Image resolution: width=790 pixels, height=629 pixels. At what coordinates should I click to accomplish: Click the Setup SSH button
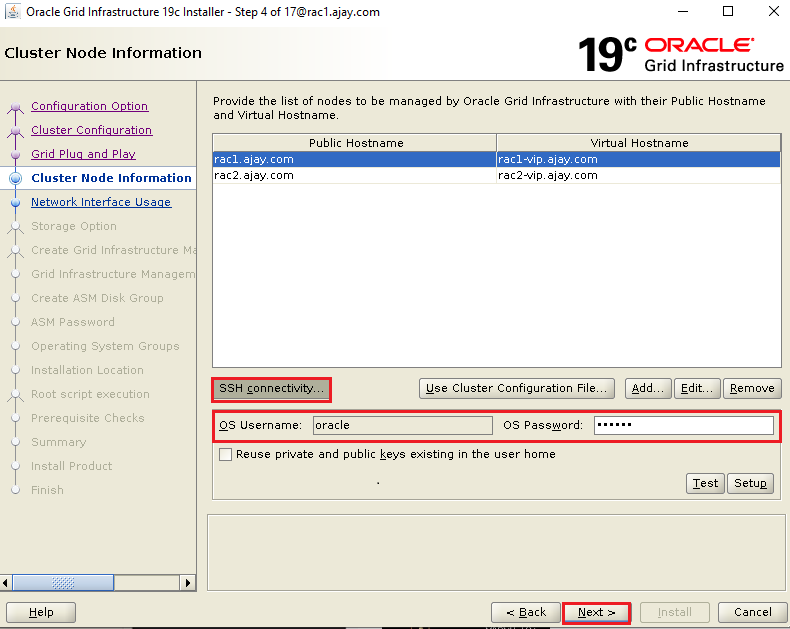pyautogui.click(x=750, y=483)
